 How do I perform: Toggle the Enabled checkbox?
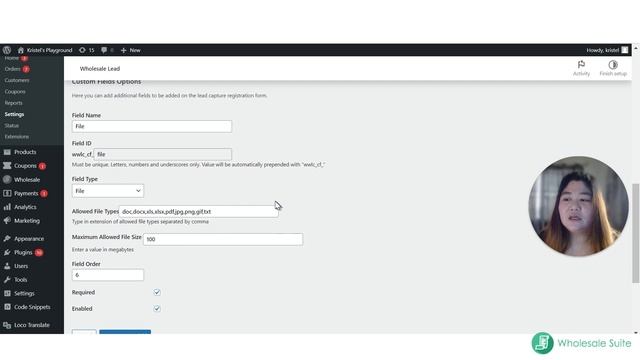tap(157, 309)
